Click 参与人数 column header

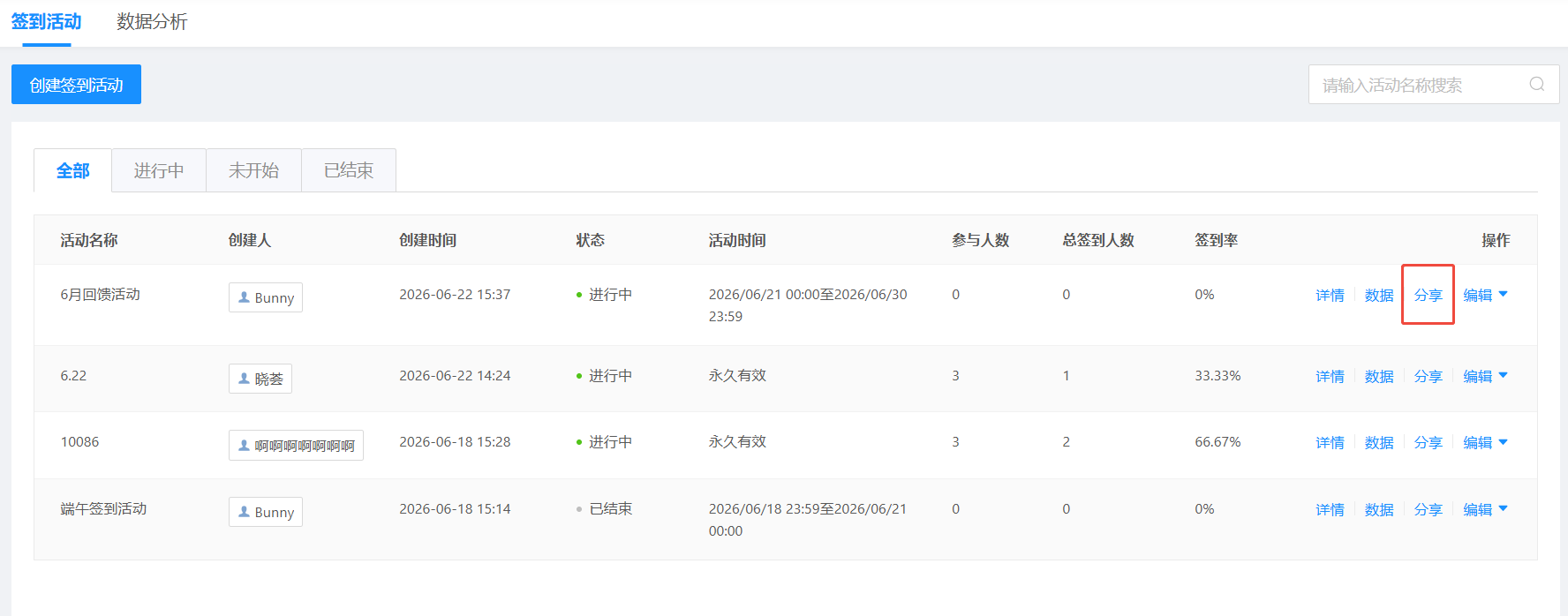click(980, 240)
